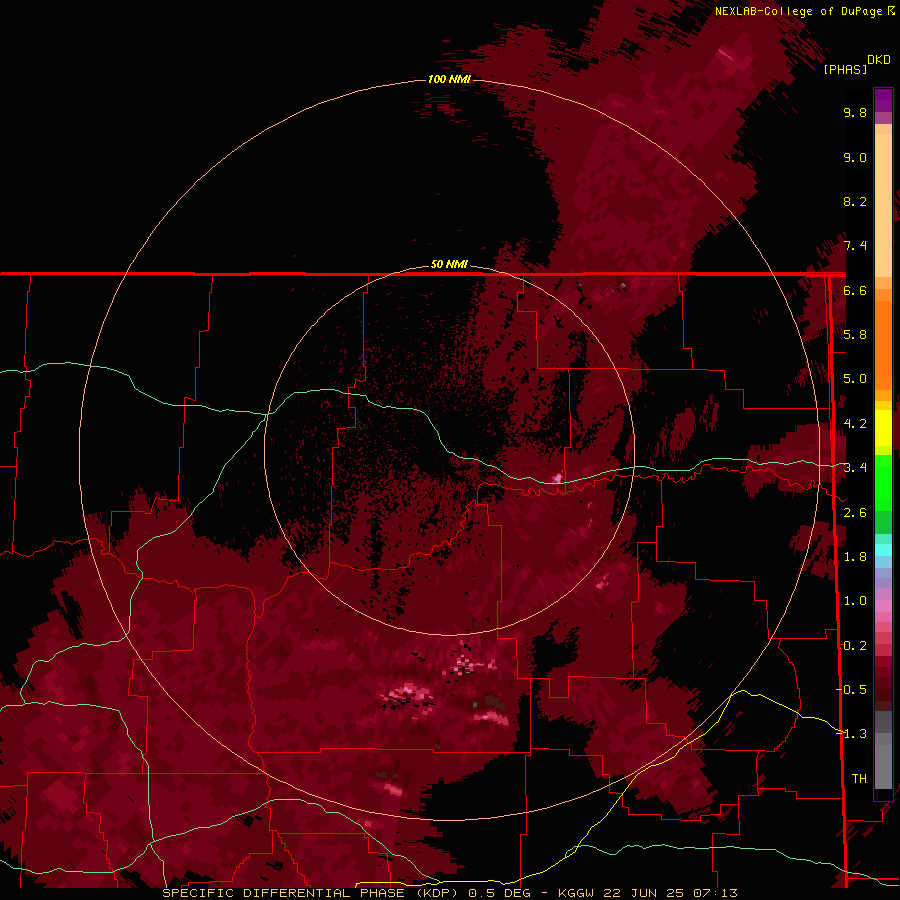Click the -1.3 value on the color scale
The image size is (900, 900).
click(852, 734)
